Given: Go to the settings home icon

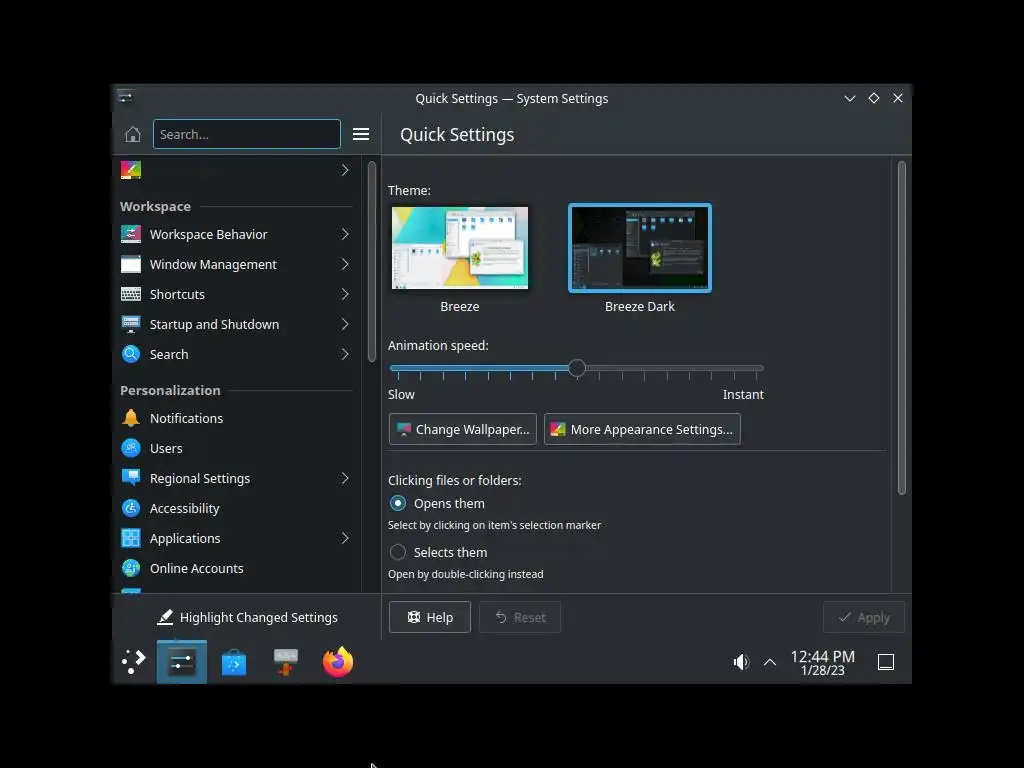Looking at the screenshot, I should tap(133, 135).
